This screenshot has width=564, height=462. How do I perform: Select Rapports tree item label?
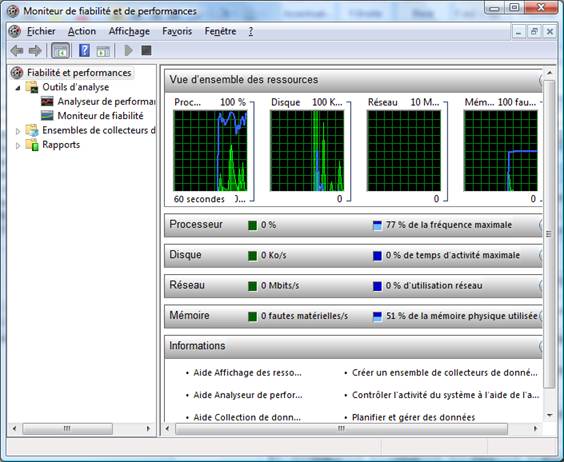click(61, 145)
